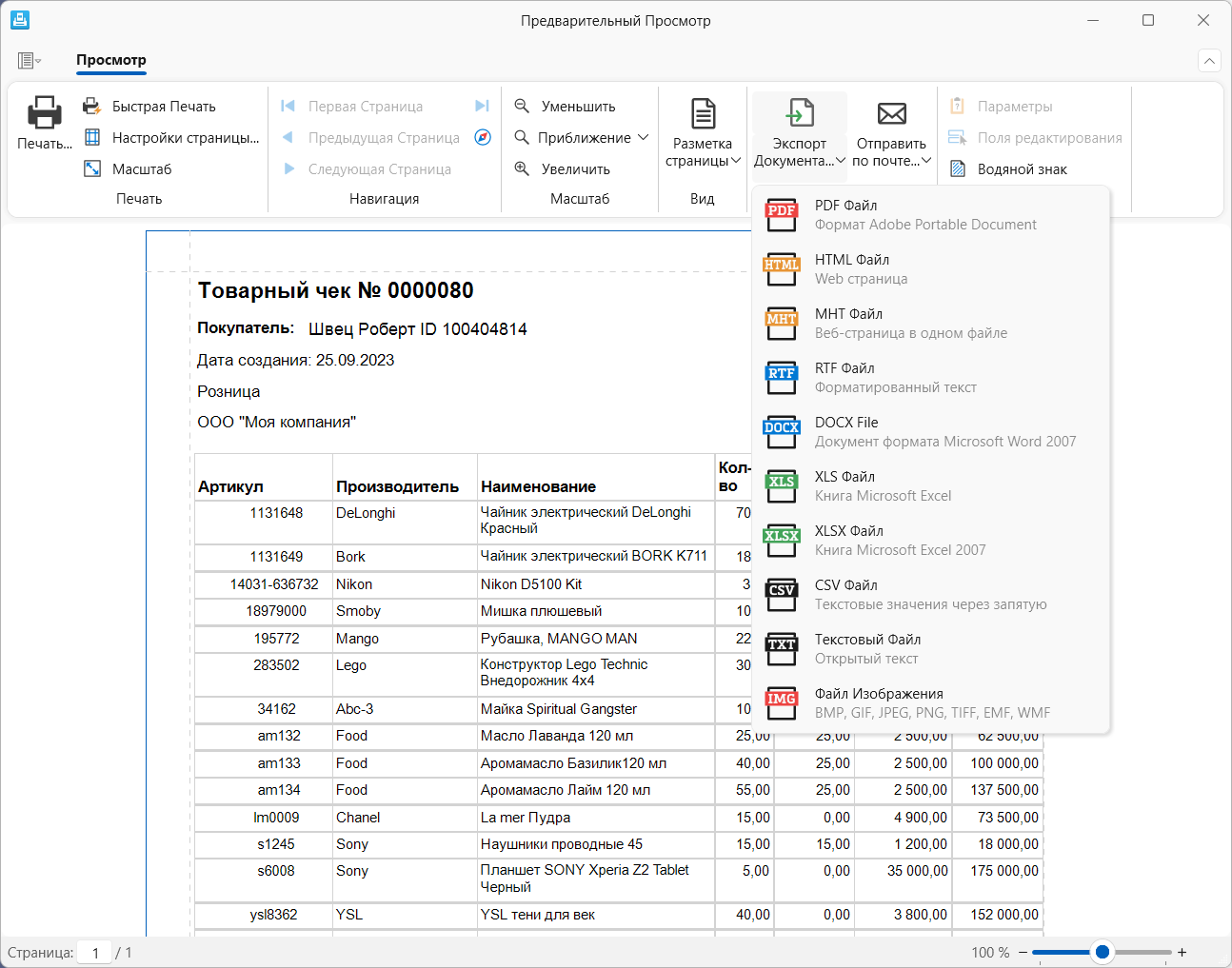Click the MHT file format icon
Screen dimensions: 1232x968
tap(782, 324)
